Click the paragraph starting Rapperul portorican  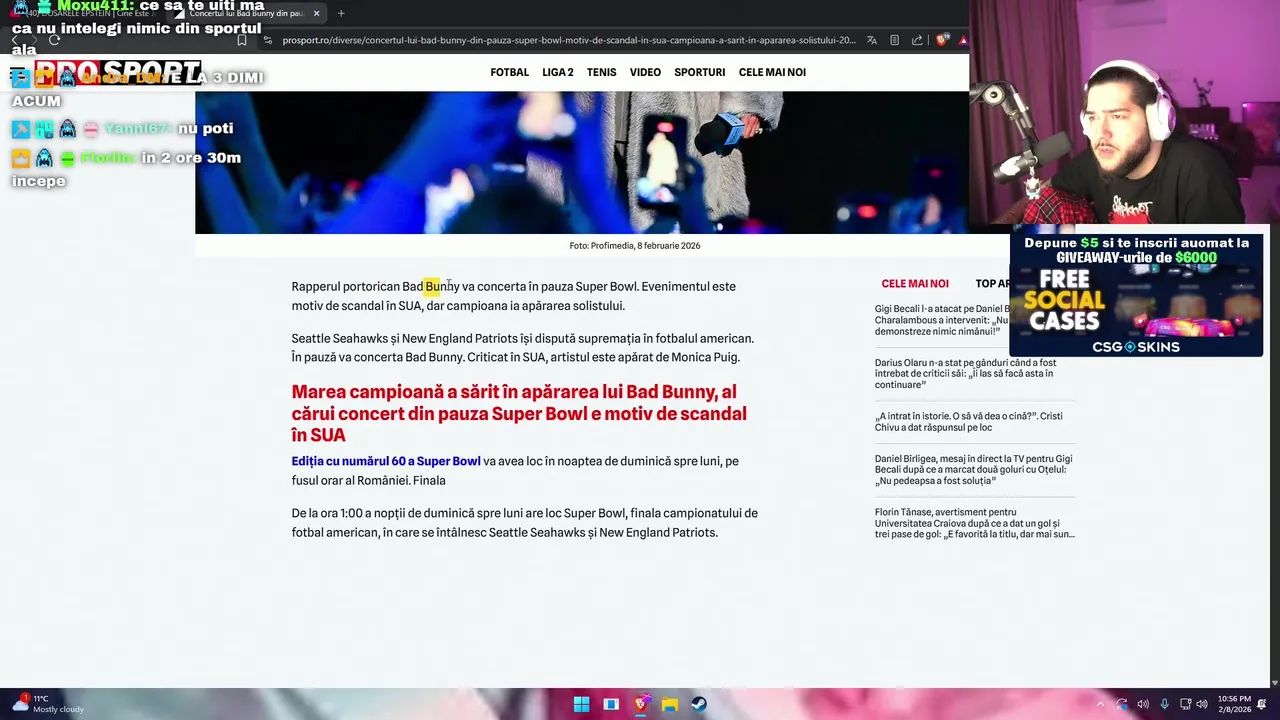[513, 296]
